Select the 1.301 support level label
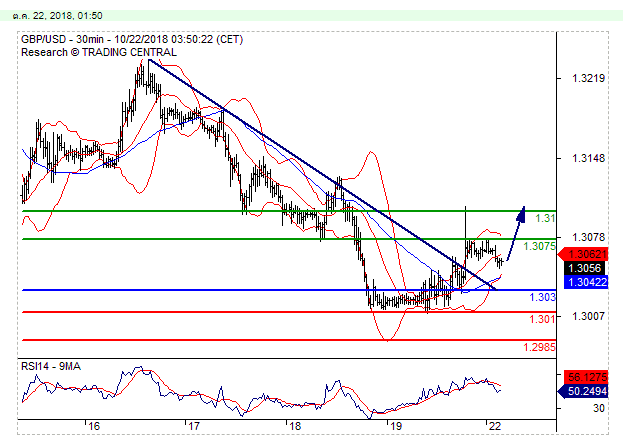 pos(542,319)
